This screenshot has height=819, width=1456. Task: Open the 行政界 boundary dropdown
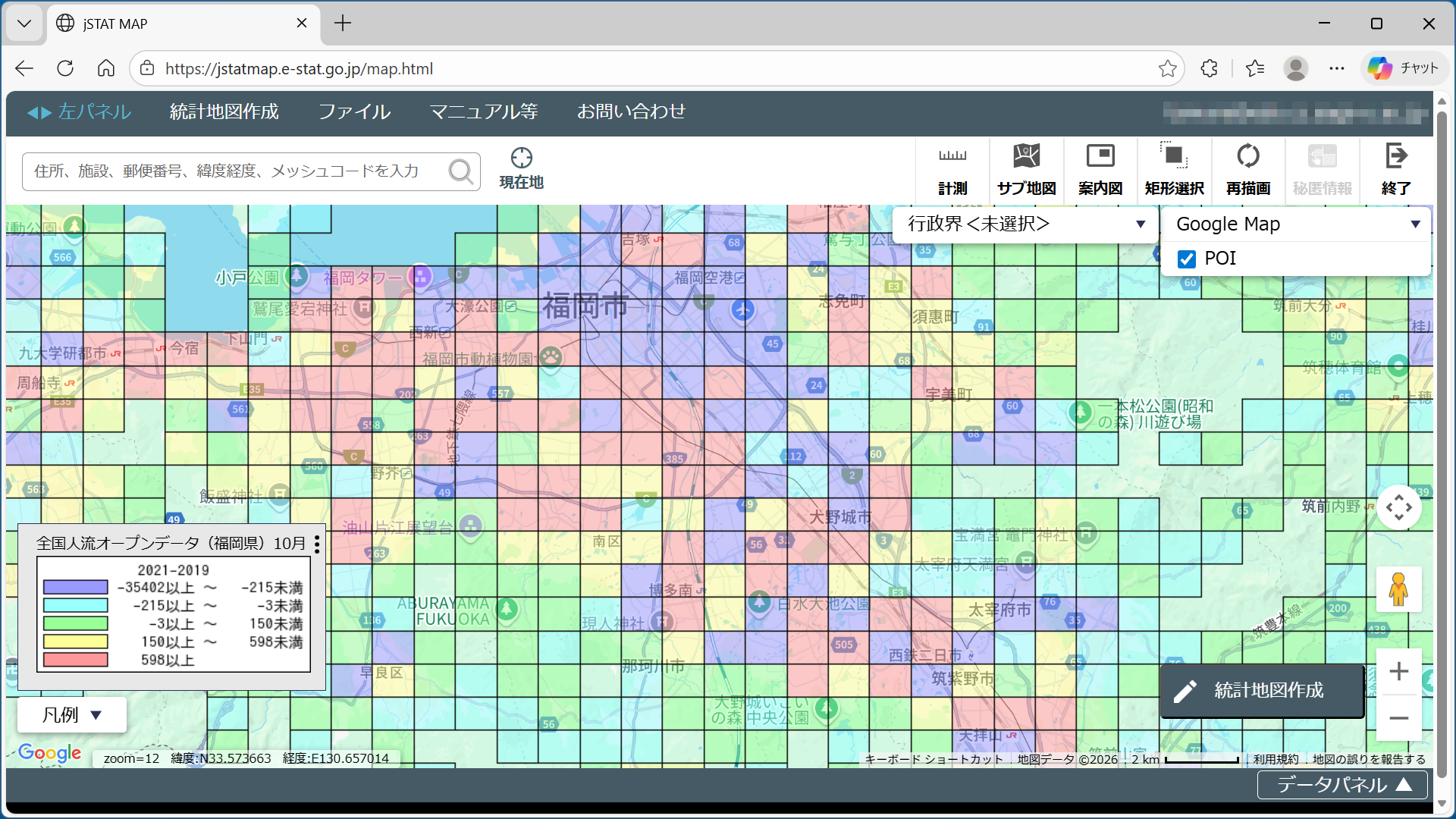point(1025,224)
